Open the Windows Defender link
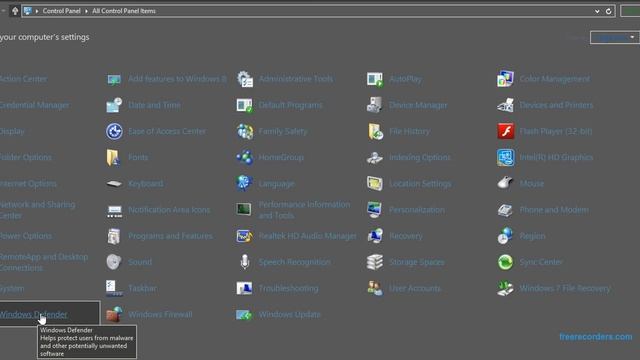The width and height of the screenshot is (640, 360). click(33, 314)
